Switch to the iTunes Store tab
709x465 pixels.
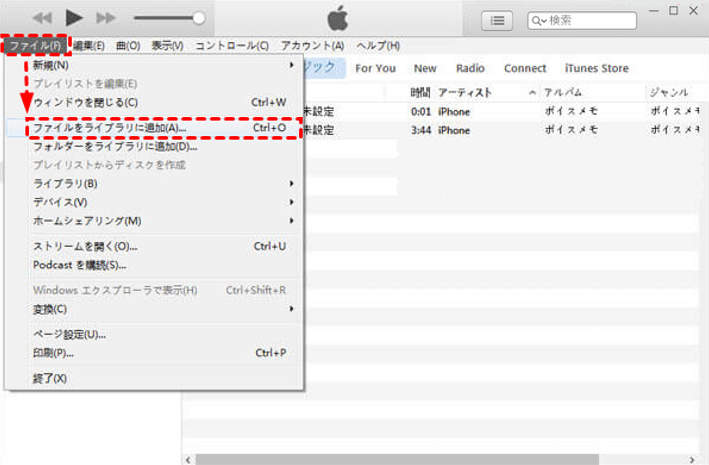596,68
